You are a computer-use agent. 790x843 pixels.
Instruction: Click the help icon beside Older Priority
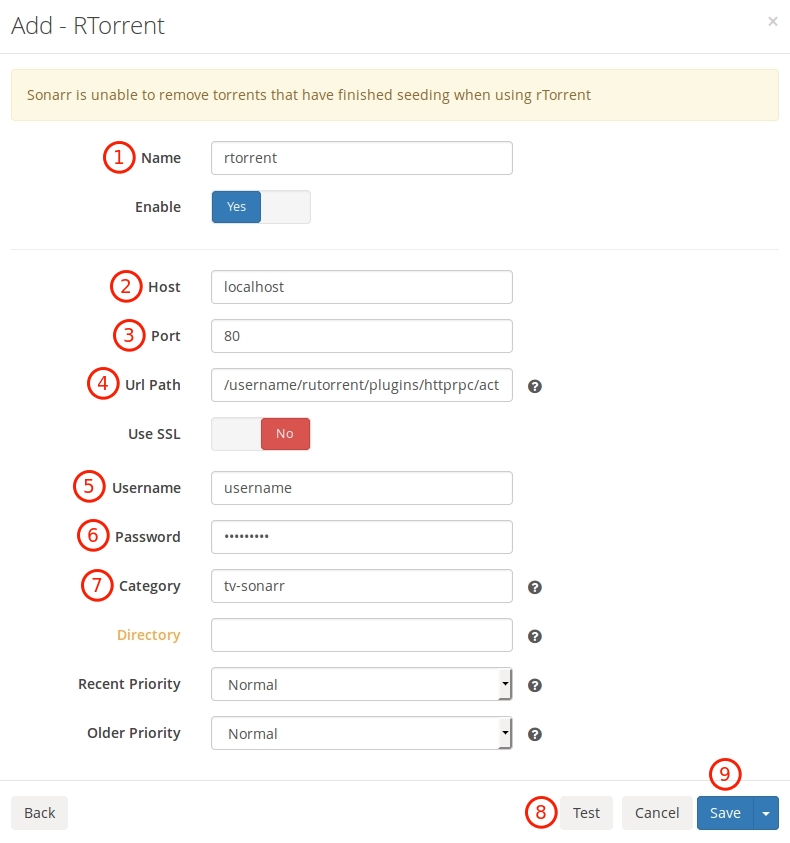(535, 734)
